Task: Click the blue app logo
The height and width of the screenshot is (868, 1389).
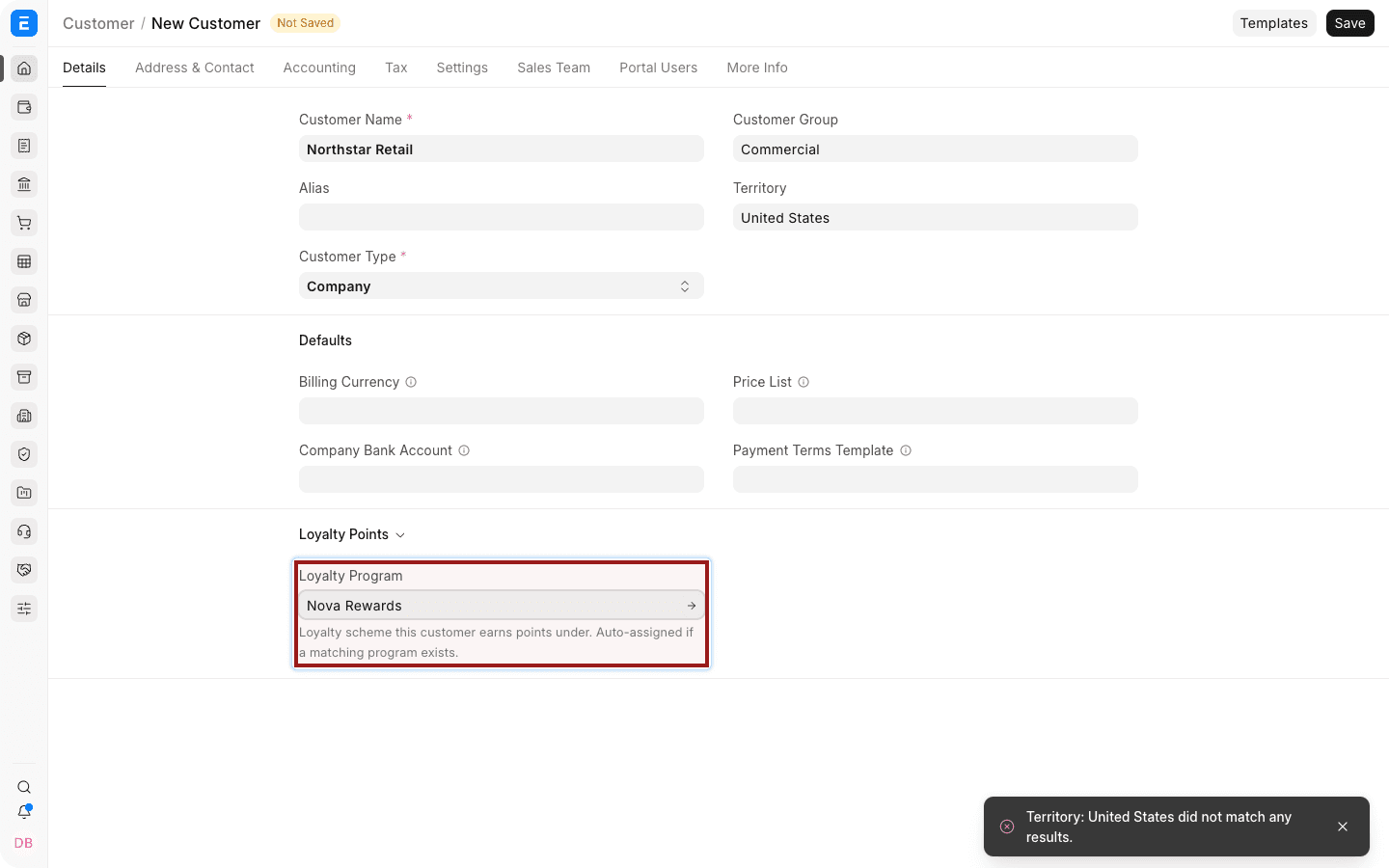Action: (x=24, y=23)
